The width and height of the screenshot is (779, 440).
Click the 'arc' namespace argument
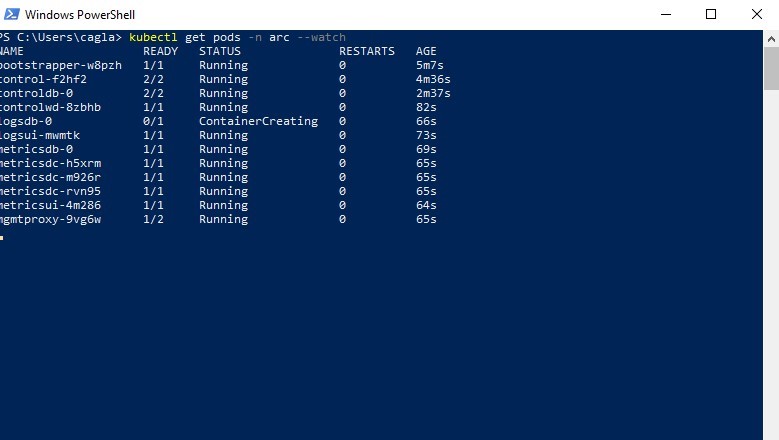click(279, 37)
